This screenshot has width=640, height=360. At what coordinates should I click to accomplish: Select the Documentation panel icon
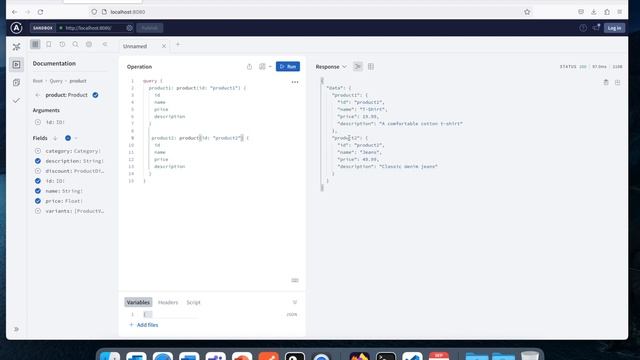[35, 44]
